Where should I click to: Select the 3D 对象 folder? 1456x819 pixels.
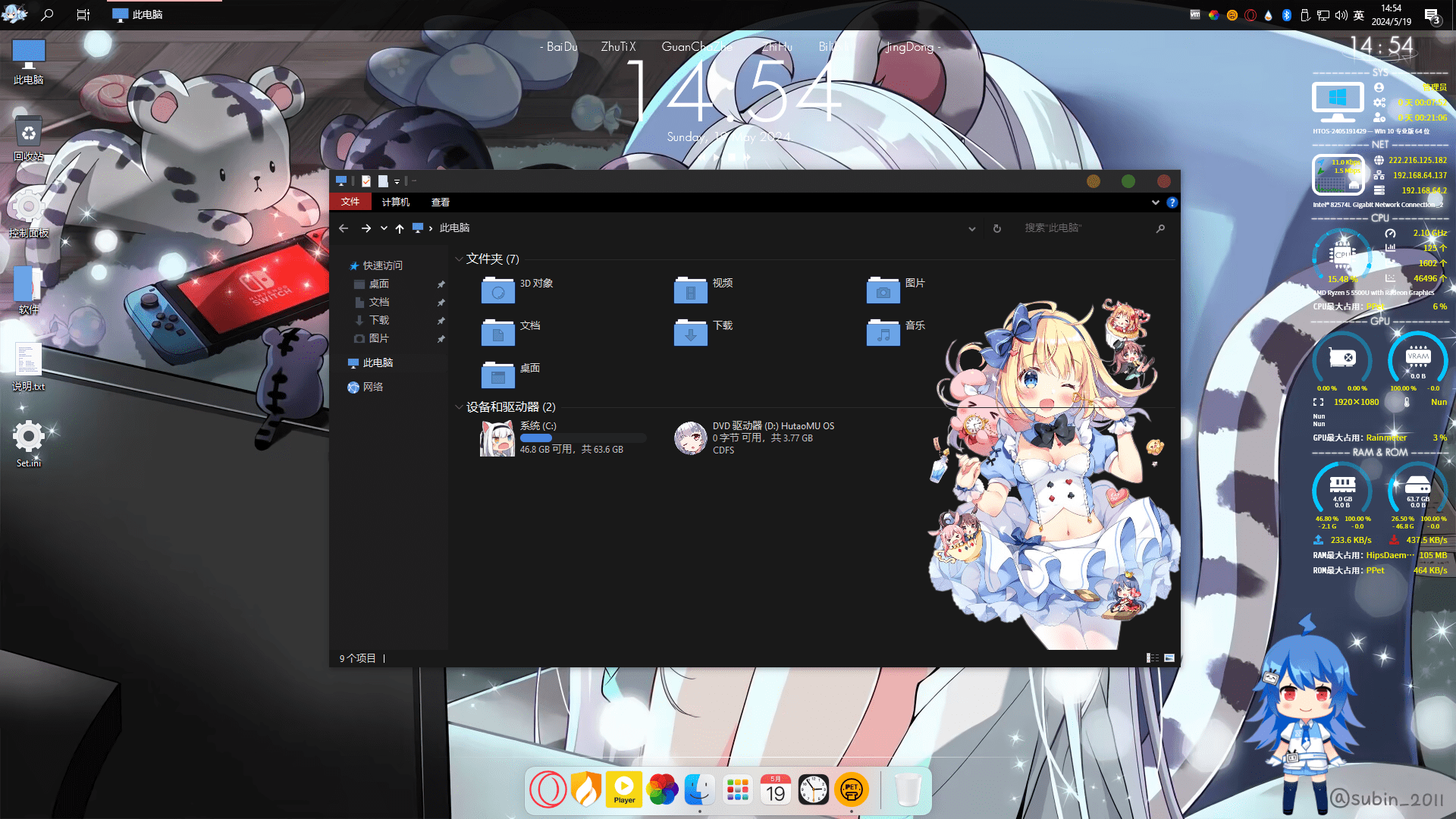click(518, 288)
